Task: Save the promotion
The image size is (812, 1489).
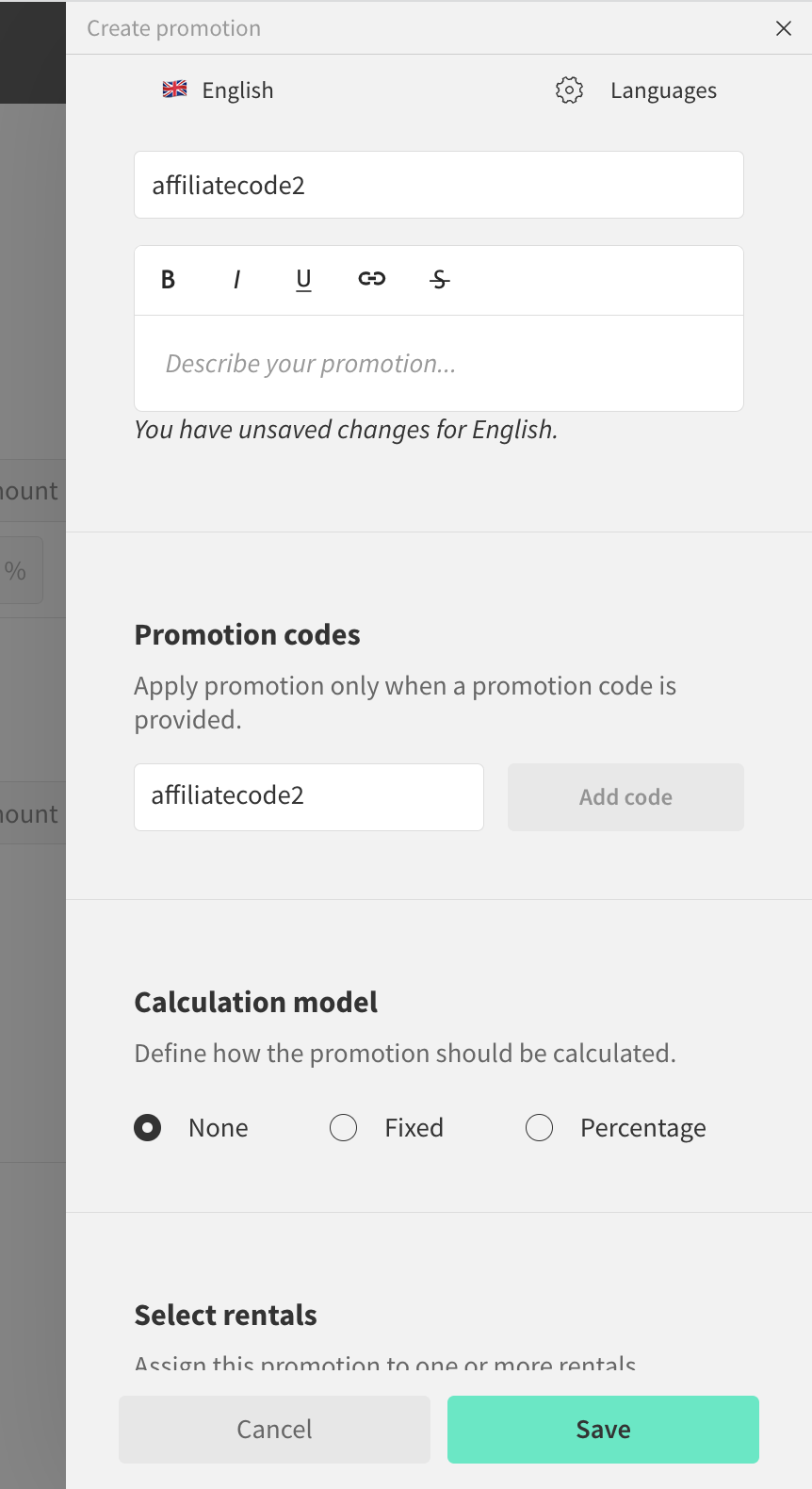Action: click(603, 1430)
